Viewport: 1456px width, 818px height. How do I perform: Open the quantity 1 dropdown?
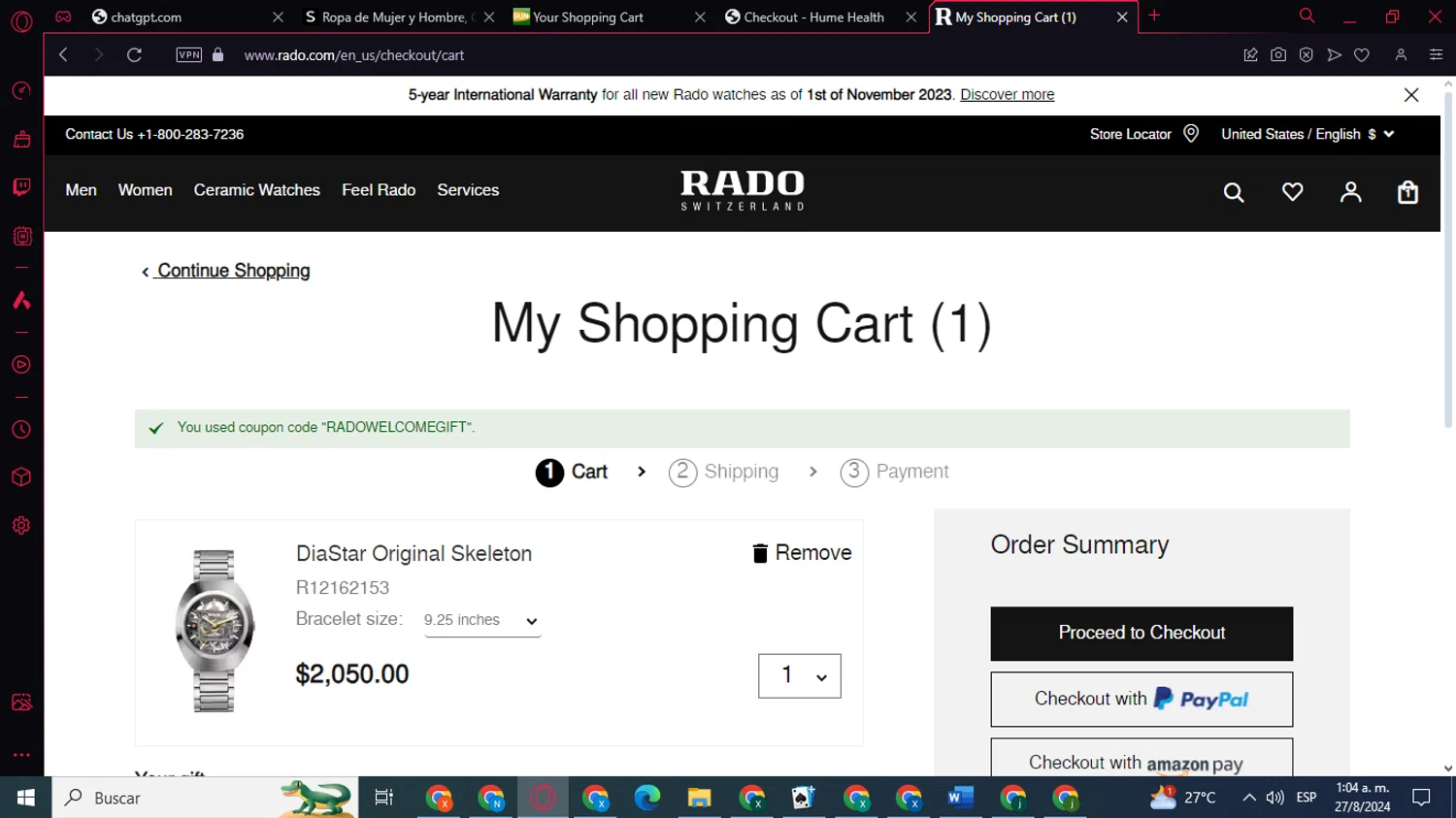coord(799,675)
